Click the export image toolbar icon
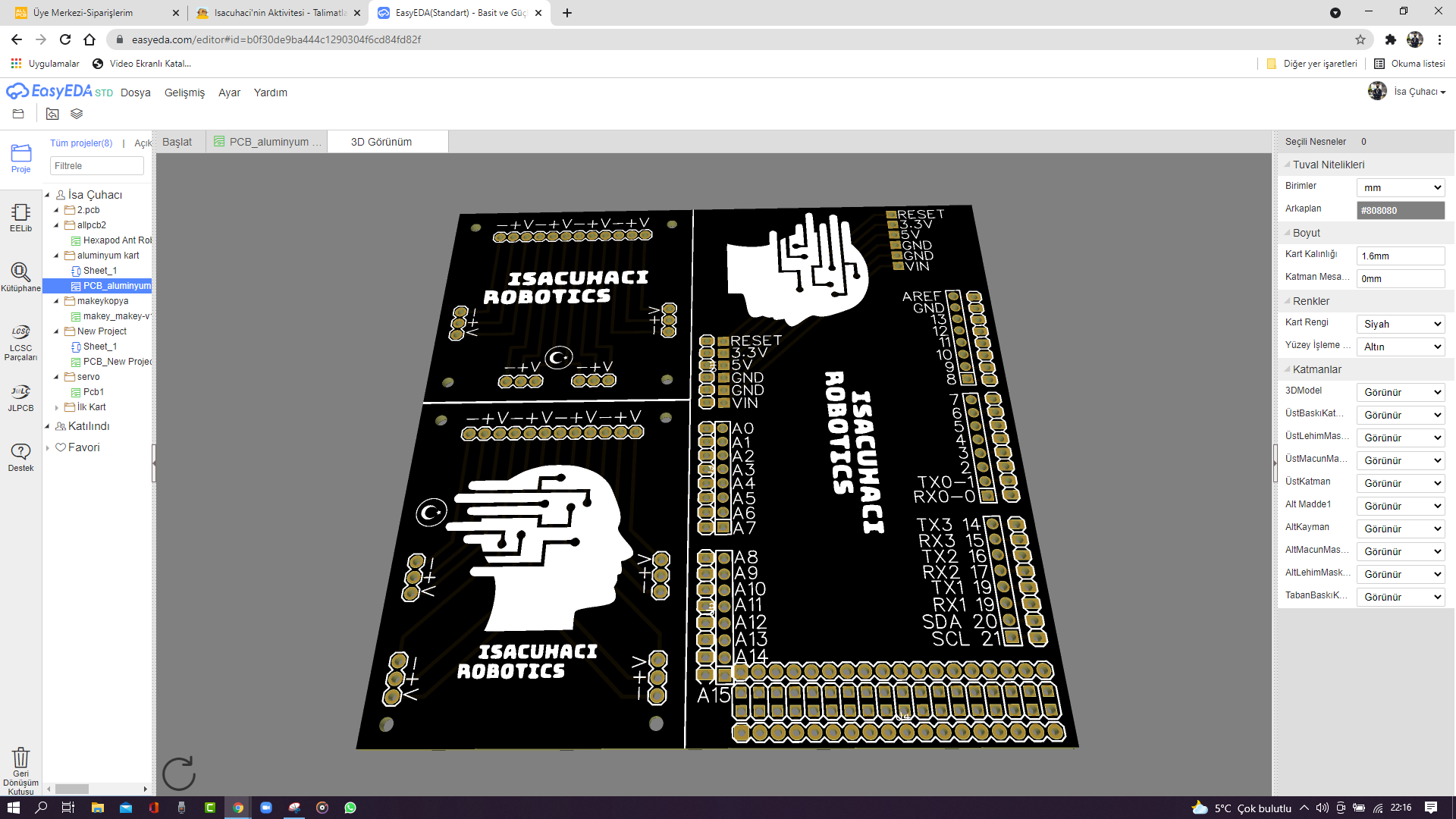 pos(52,114)
